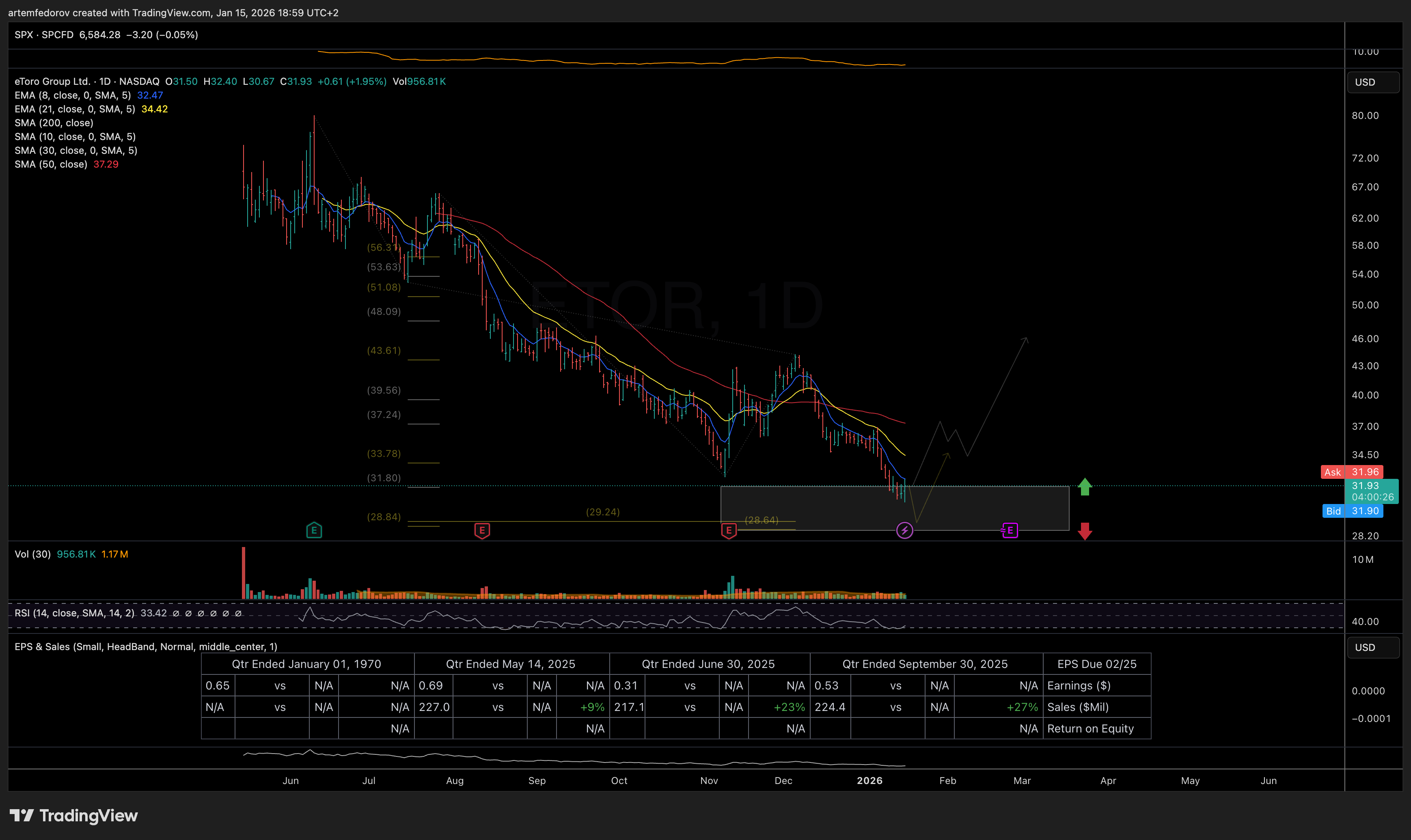The height and width of the screenshot is (840, 1411).
Task: Select the SPX · SPCFD symbol legend
Action: (x=44, y=34)
